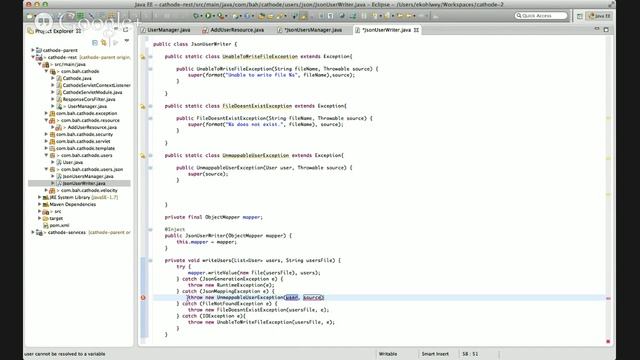Expand the cathode-services project
This screenshot has width=640, height=360.
(x=33, y=232)
